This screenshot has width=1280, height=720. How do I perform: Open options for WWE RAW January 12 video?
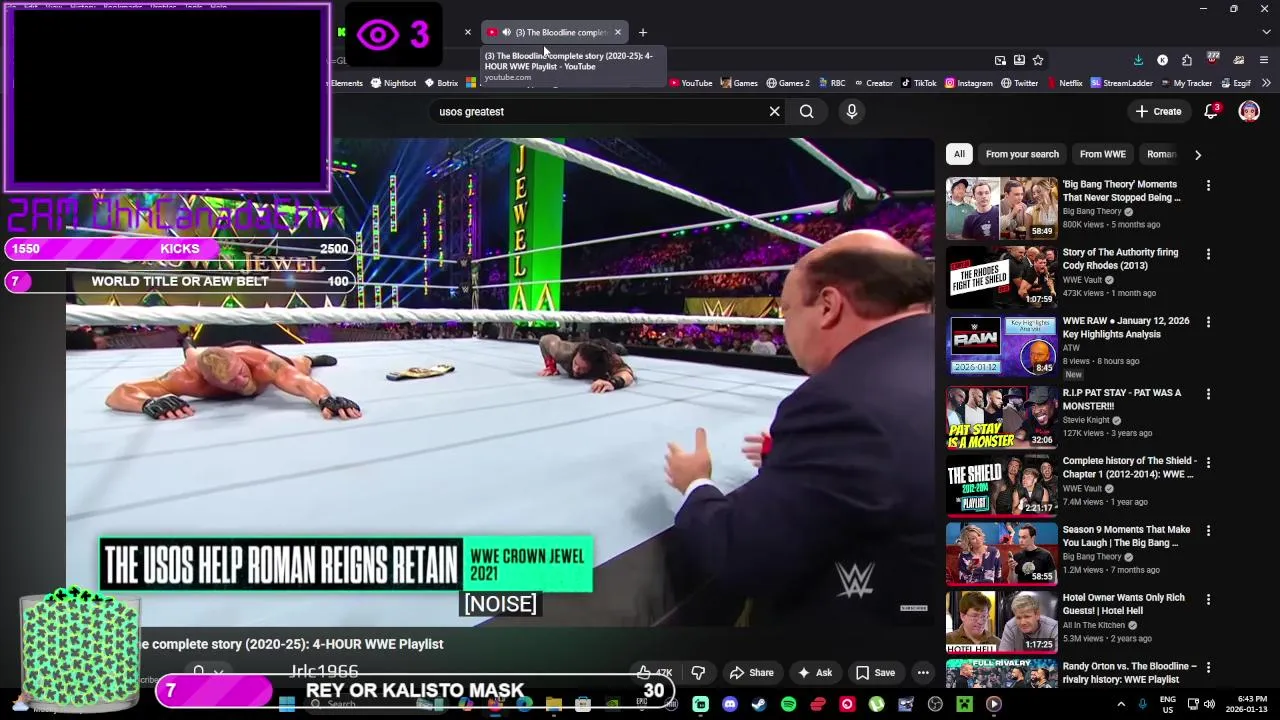(x=1208, y=322)
